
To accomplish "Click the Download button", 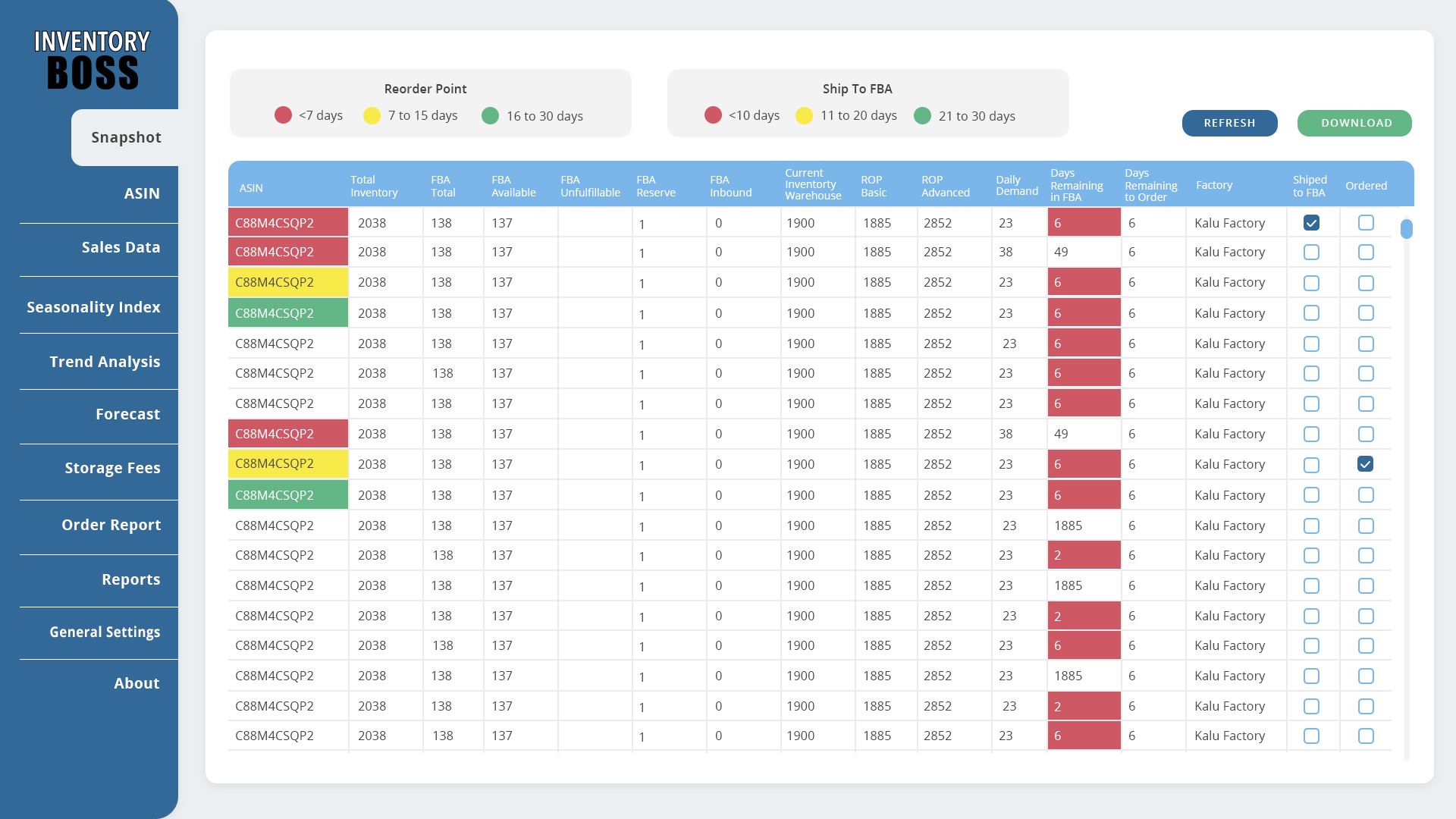I will (x=1355, y=123).
